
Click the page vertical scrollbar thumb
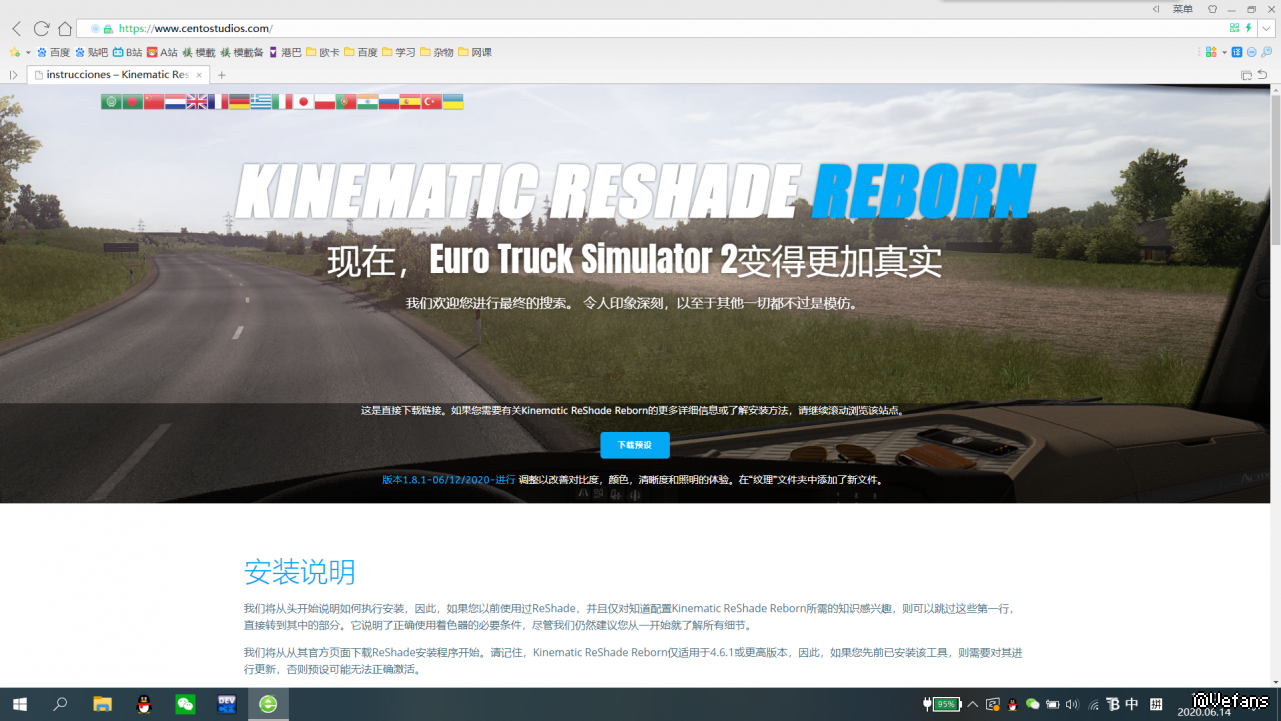click(1275, 170)
